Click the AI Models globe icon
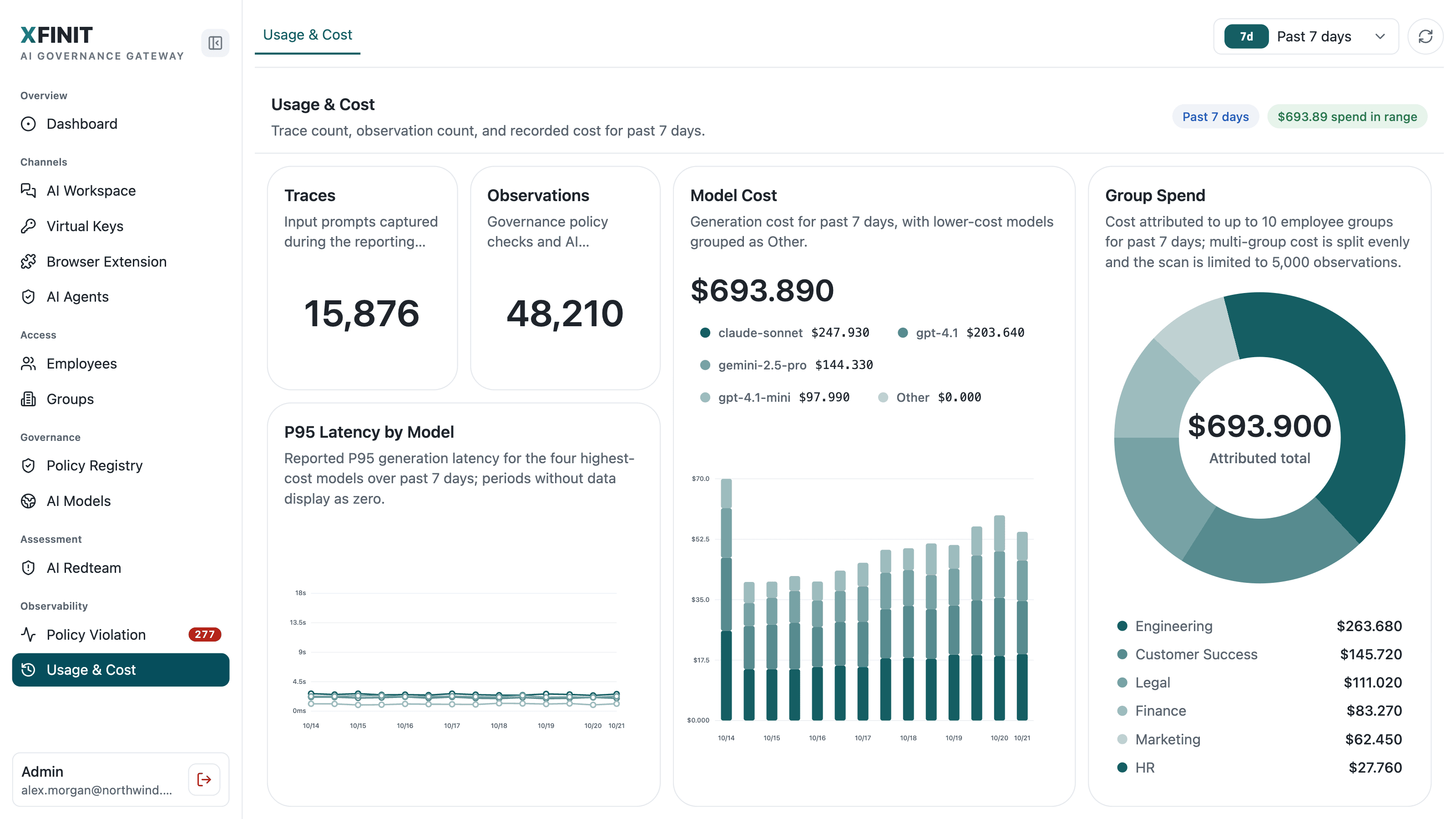This screenshot has height=819, width=1456. [28, 501]
